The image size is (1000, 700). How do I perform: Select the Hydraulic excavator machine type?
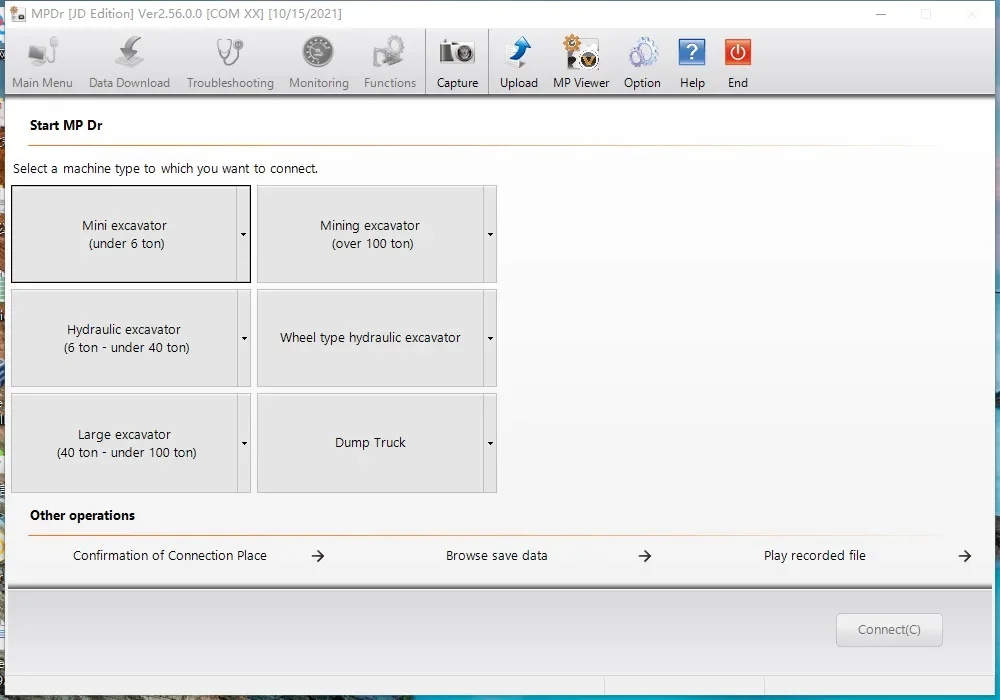(124, 338)
